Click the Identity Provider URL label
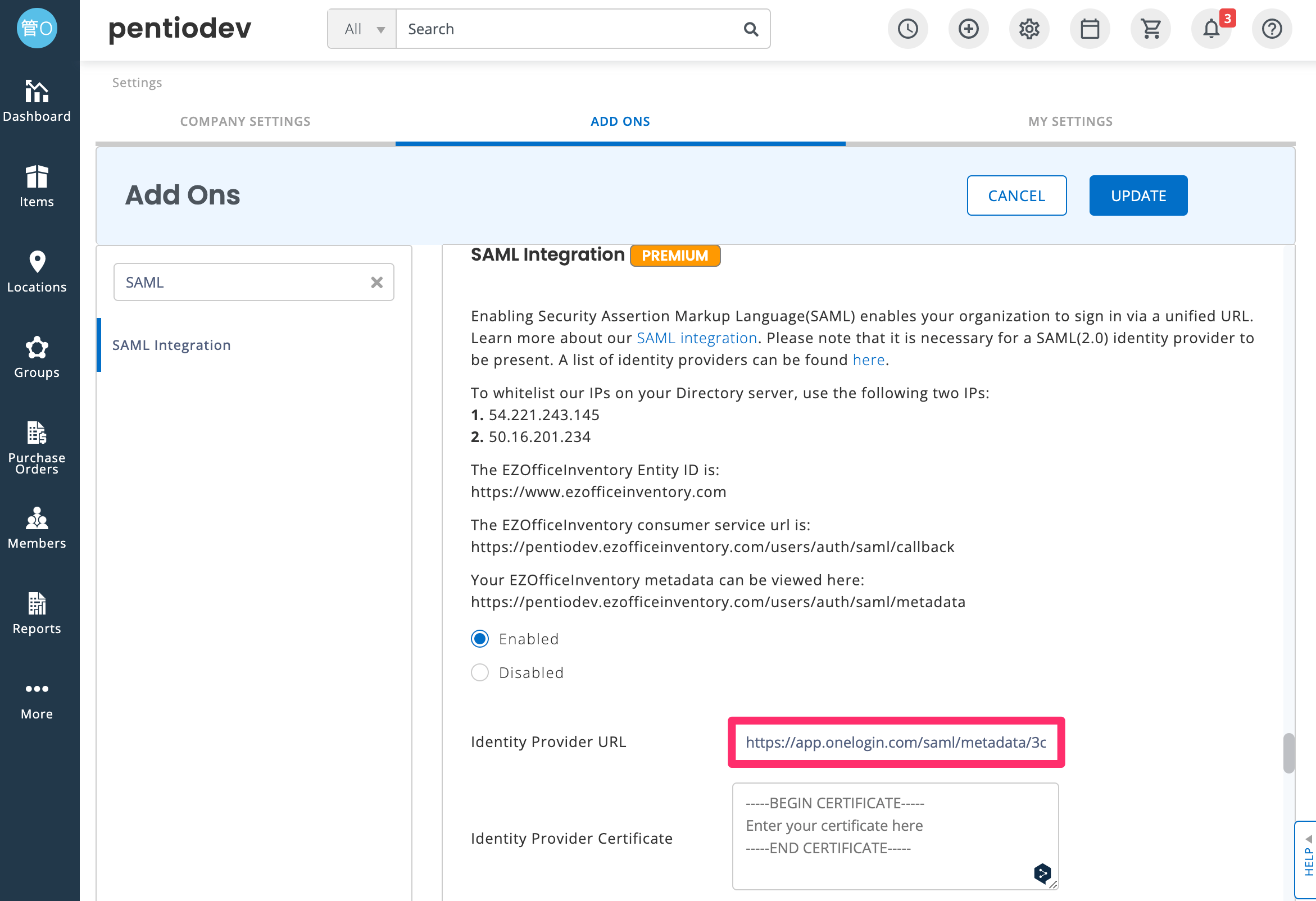Screen dimensions: 1316x901 tap(548, 742)
